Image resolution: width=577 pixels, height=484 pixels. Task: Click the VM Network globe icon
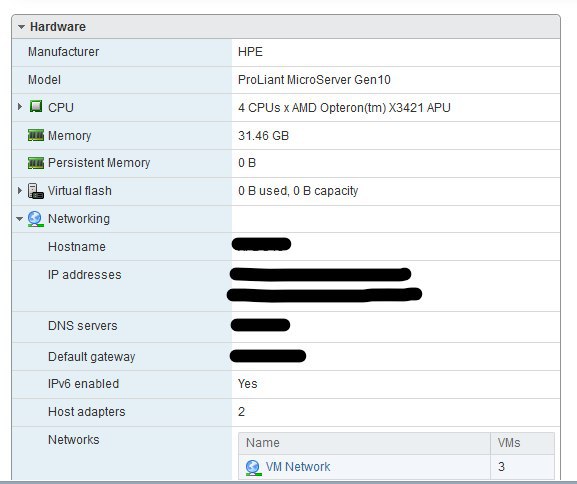(253, 467)
